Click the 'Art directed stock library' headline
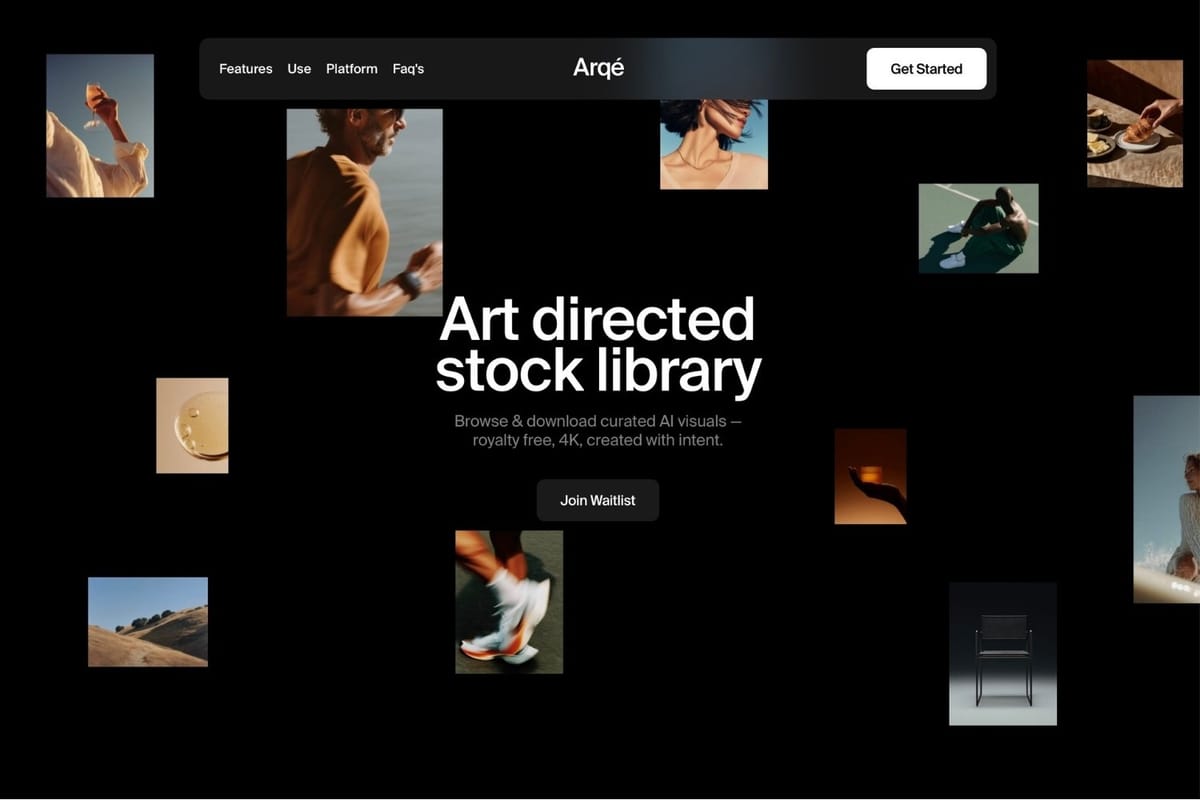This screenshot has width=1200, height=800. pos(597,345)
